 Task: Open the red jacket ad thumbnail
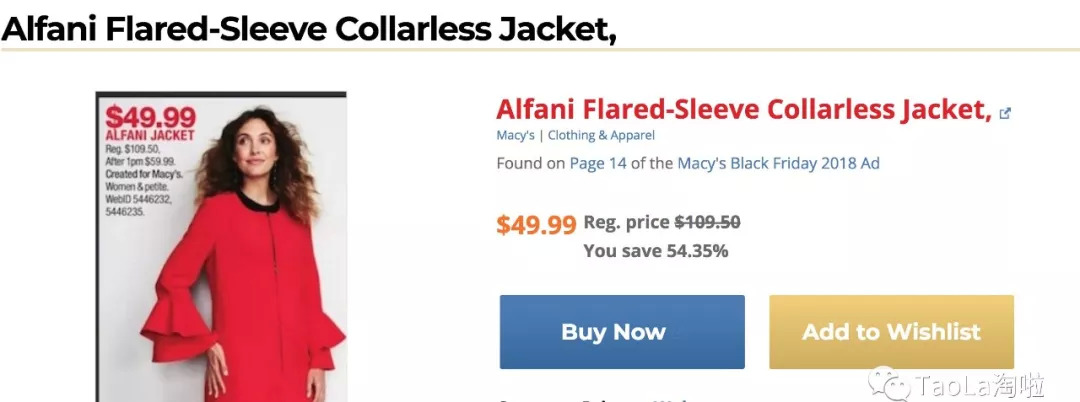220,247
